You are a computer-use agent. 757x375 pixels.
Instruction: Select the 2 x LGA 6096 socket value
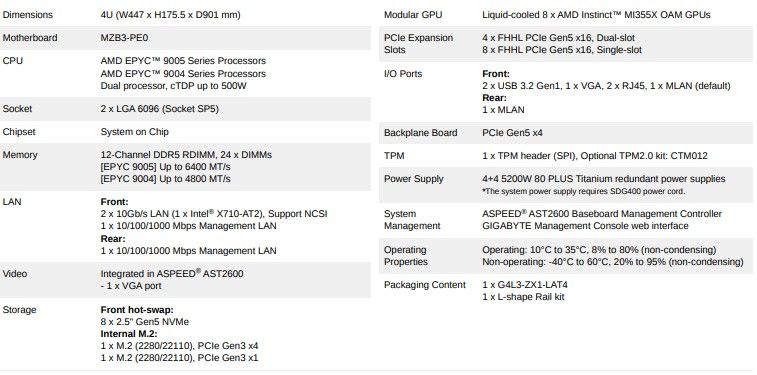pos(159,109)
